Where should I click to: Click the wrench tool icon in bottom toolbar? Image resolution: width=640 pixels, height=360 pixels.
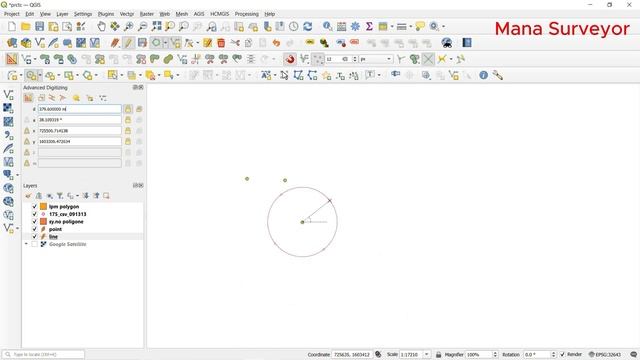498,75
